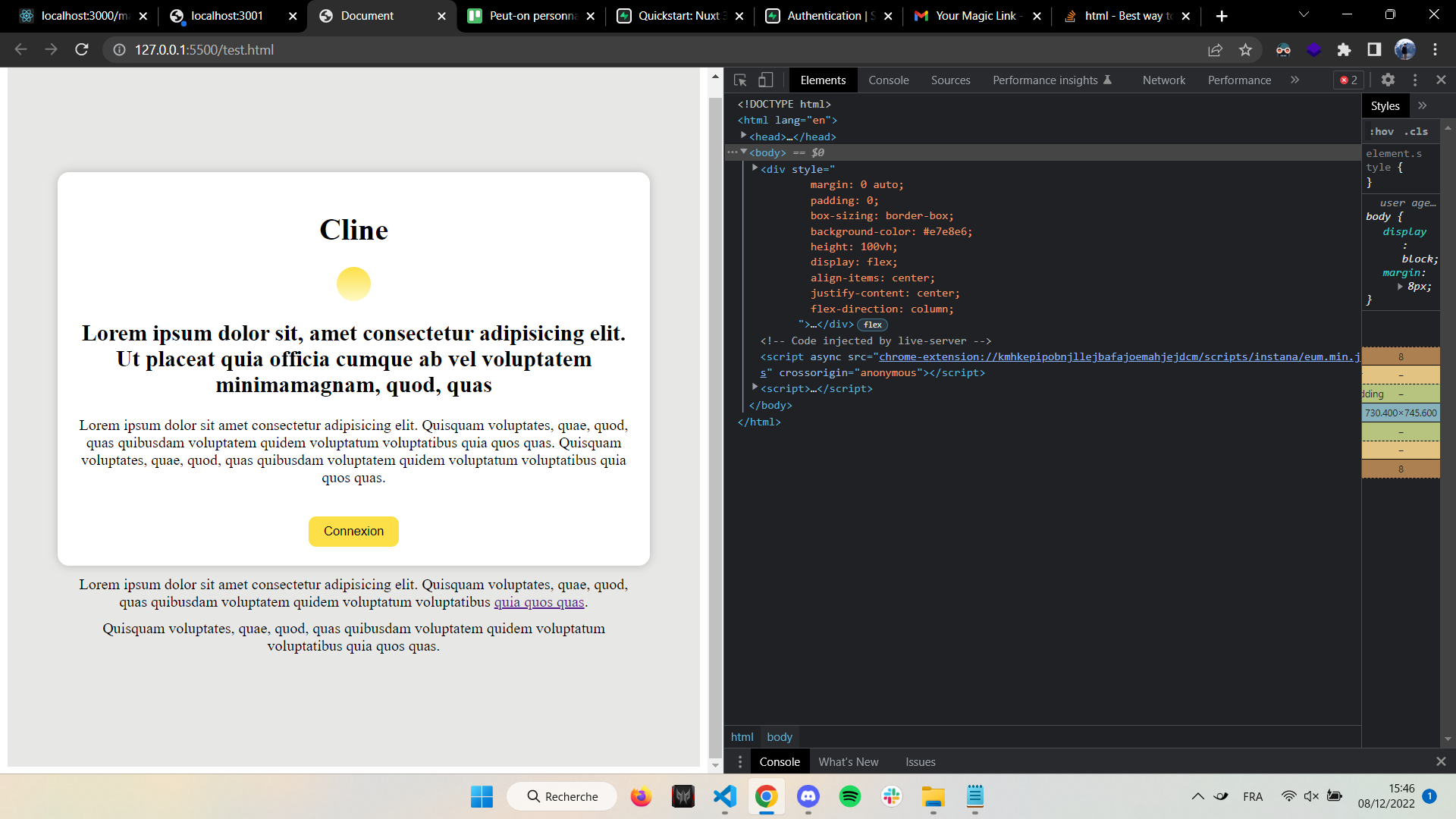1456x819 pixels.
Task: Expand the head element node
Action: pos(744,136)
